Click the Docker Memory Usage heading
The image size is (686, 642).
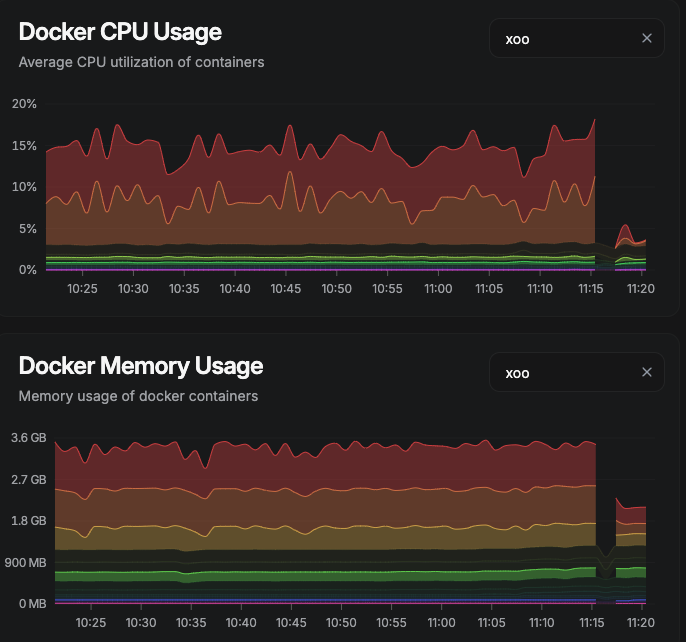pyautogui.click(x=141, y=366)
